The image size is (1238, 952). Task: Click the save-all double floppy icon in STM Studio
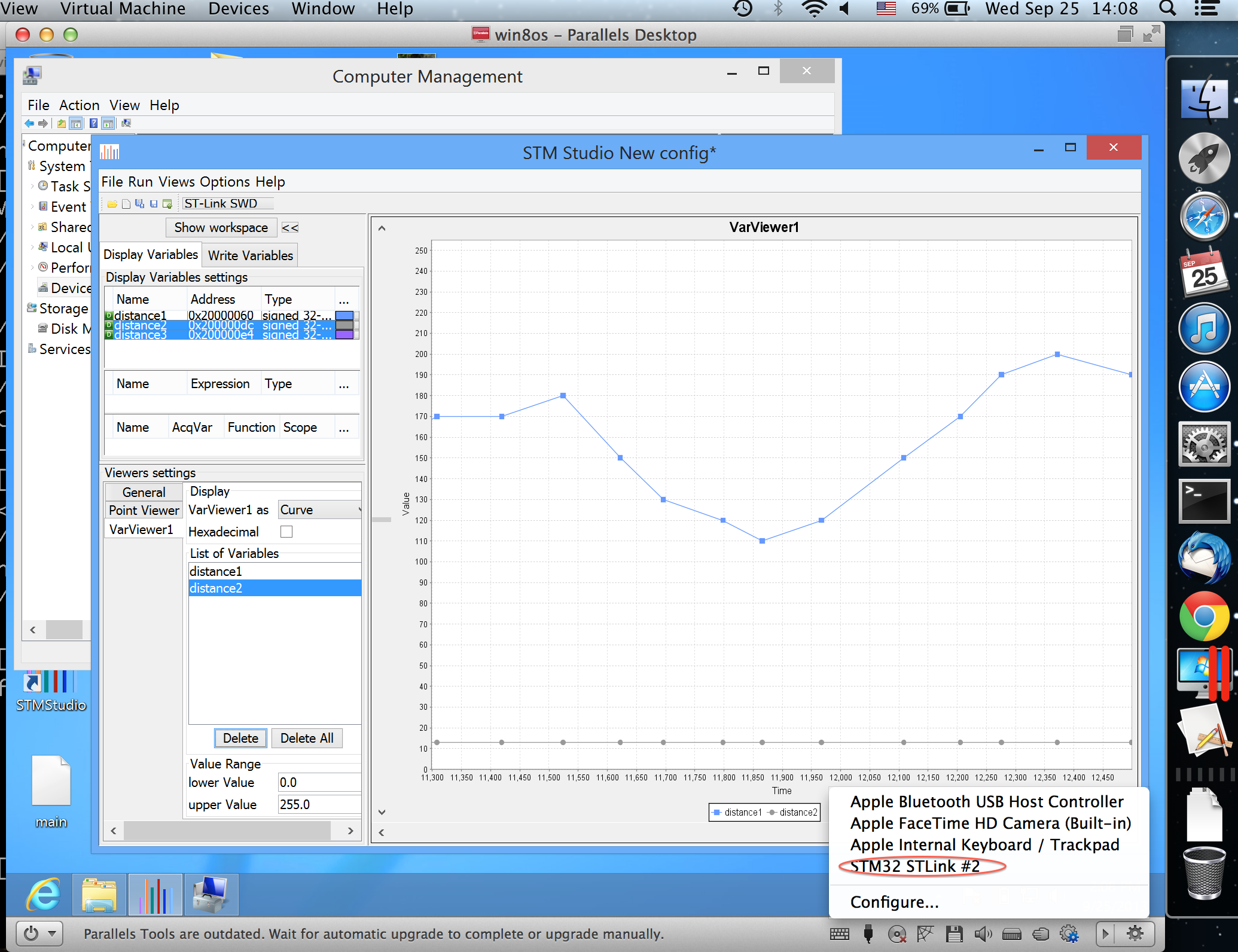pyautogui.click(x=140, y=204)
